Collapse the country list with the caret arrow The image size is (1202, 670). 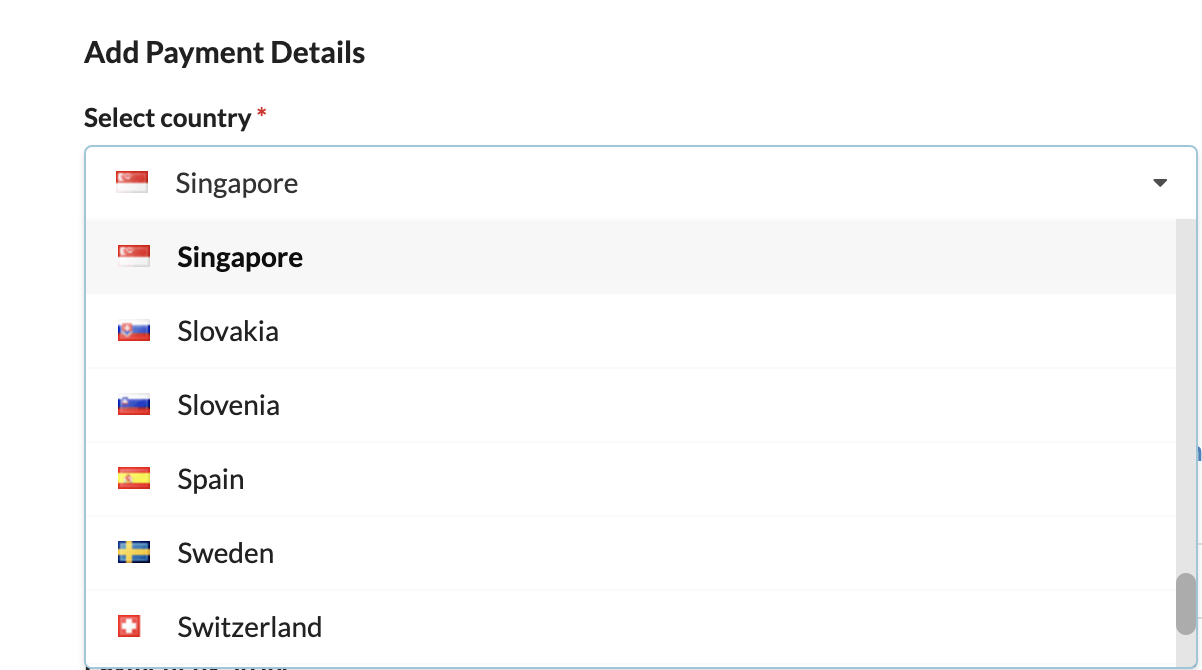click(x=1160, y=183)
